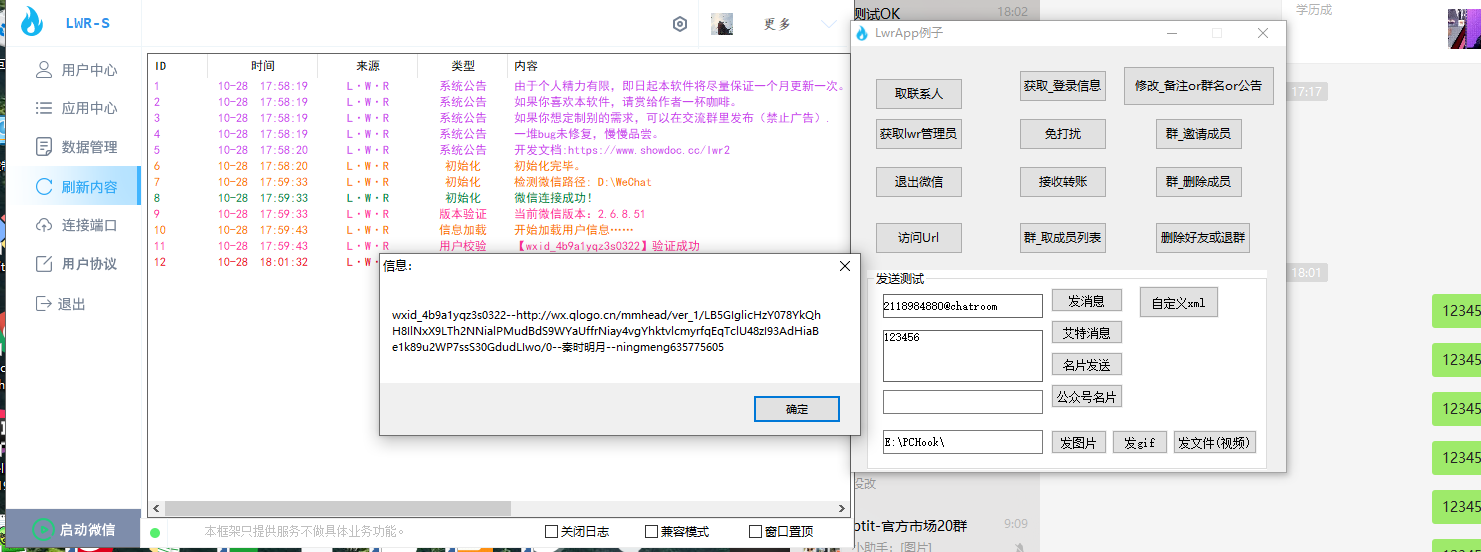Open 连接端口 sidebar item
The width and height of the screenshot is (1481, 552).
point(76,225)
